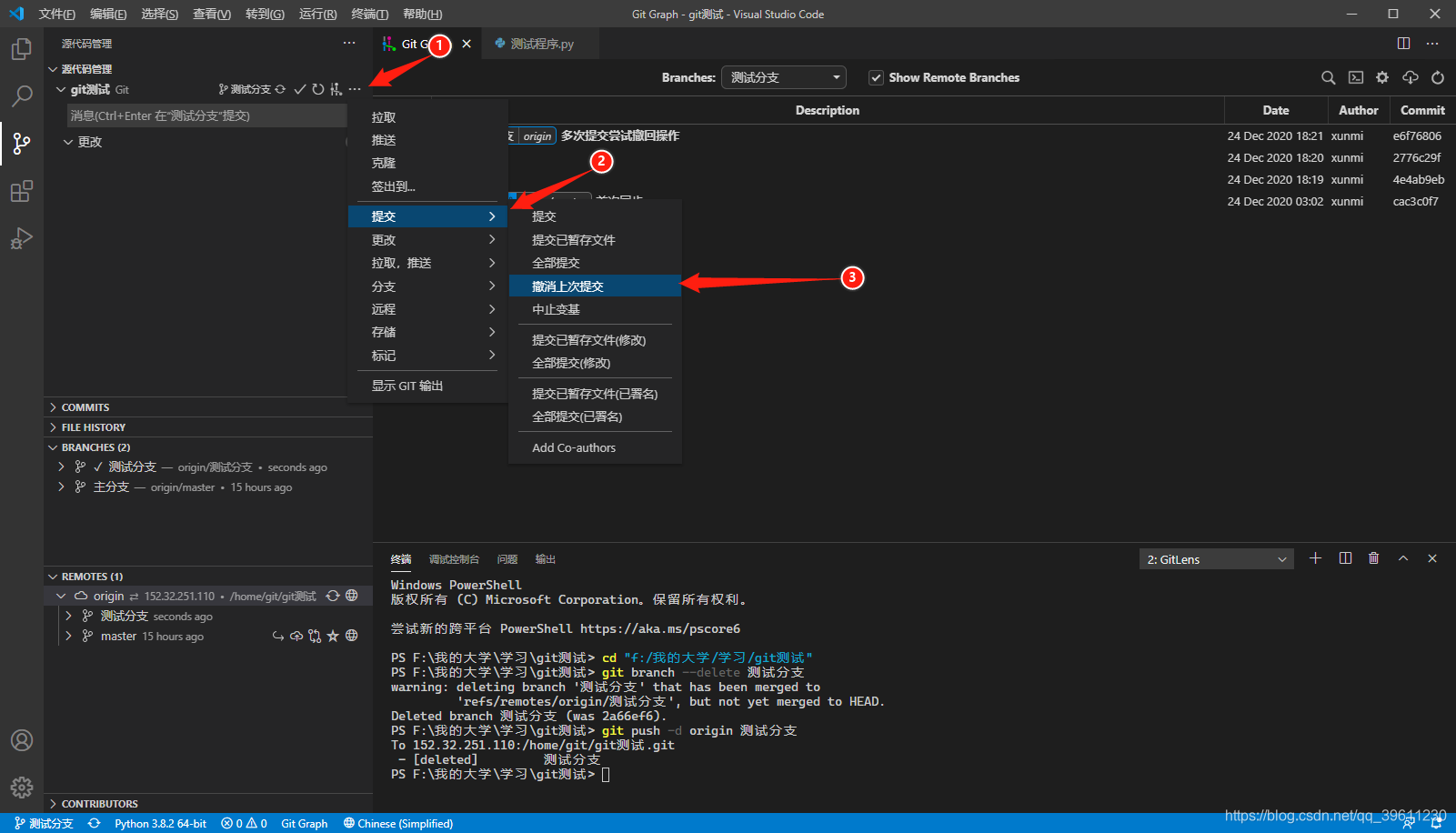Refresh the git repository in Source Control header
Image resolution: width=1456 pixels, height=833 pixels.
pos(317,89)
